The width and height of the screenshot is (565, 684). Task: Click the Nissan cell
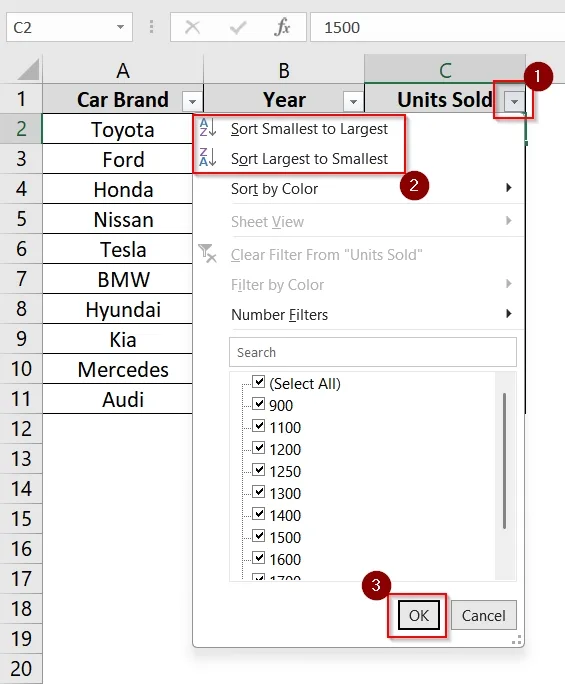pyautogui.click(x=117, y=219)
